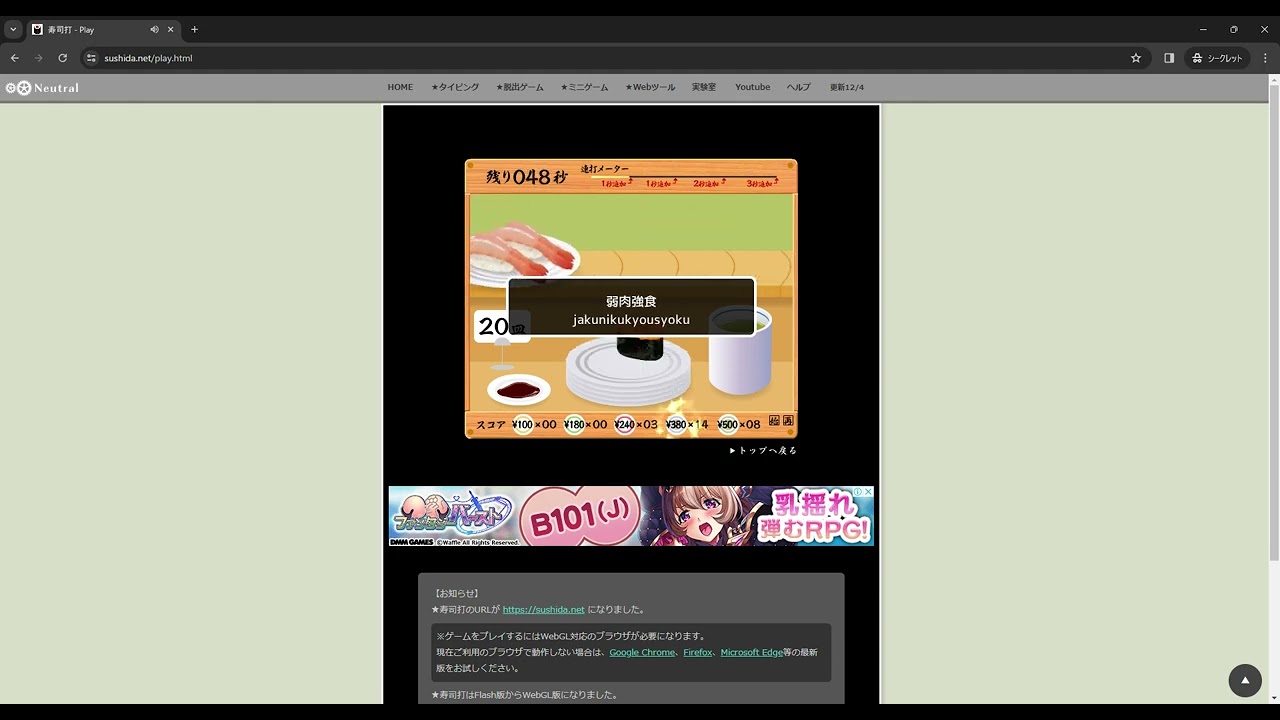Click the Neutral site logo
This screenshot has height=720, width=1280.
click(42, 88)
